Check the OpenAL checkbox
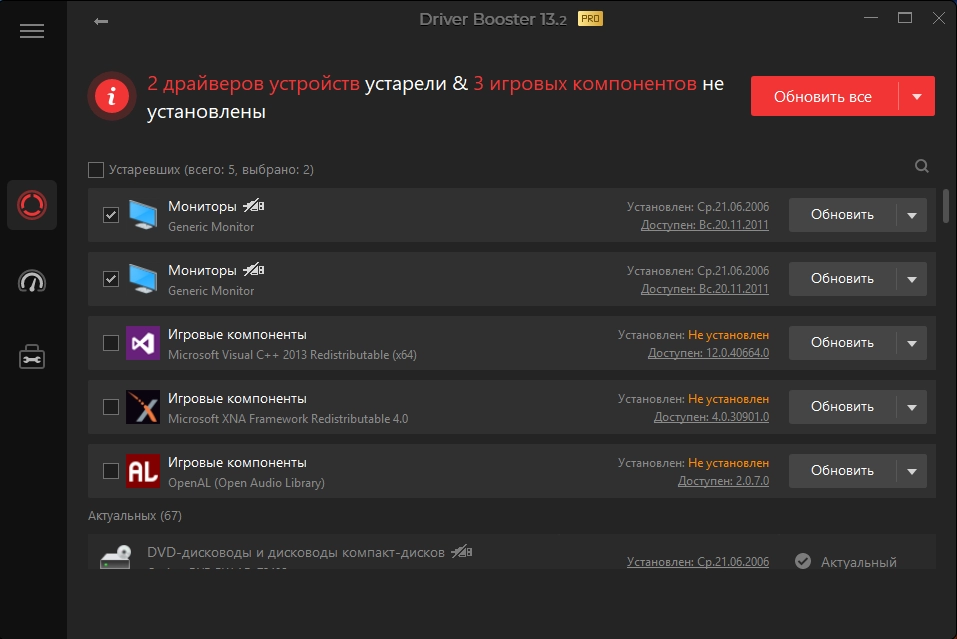Screen dimensions: 957x639 [x=110, y=471]
